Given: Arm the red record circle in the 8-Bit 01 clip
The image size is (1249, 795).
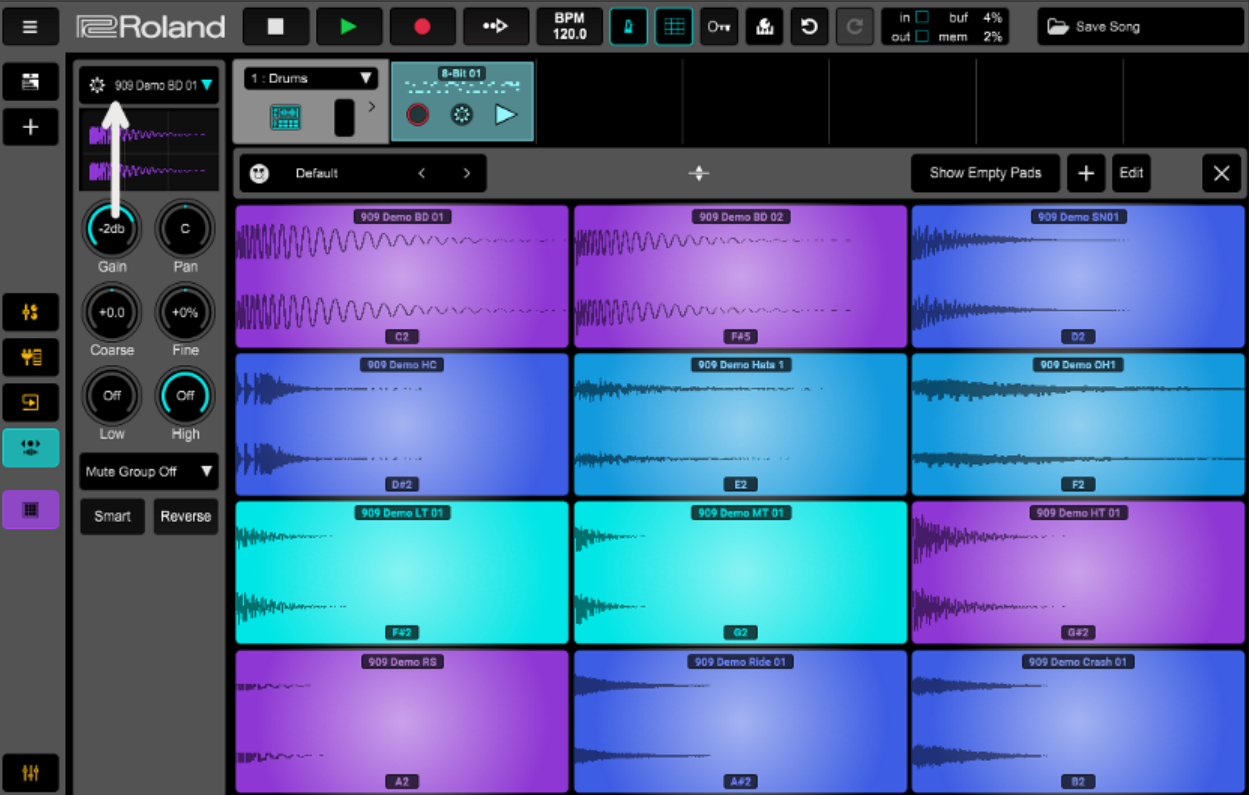Looking at the screenshot, I should (x=418, y=114).
